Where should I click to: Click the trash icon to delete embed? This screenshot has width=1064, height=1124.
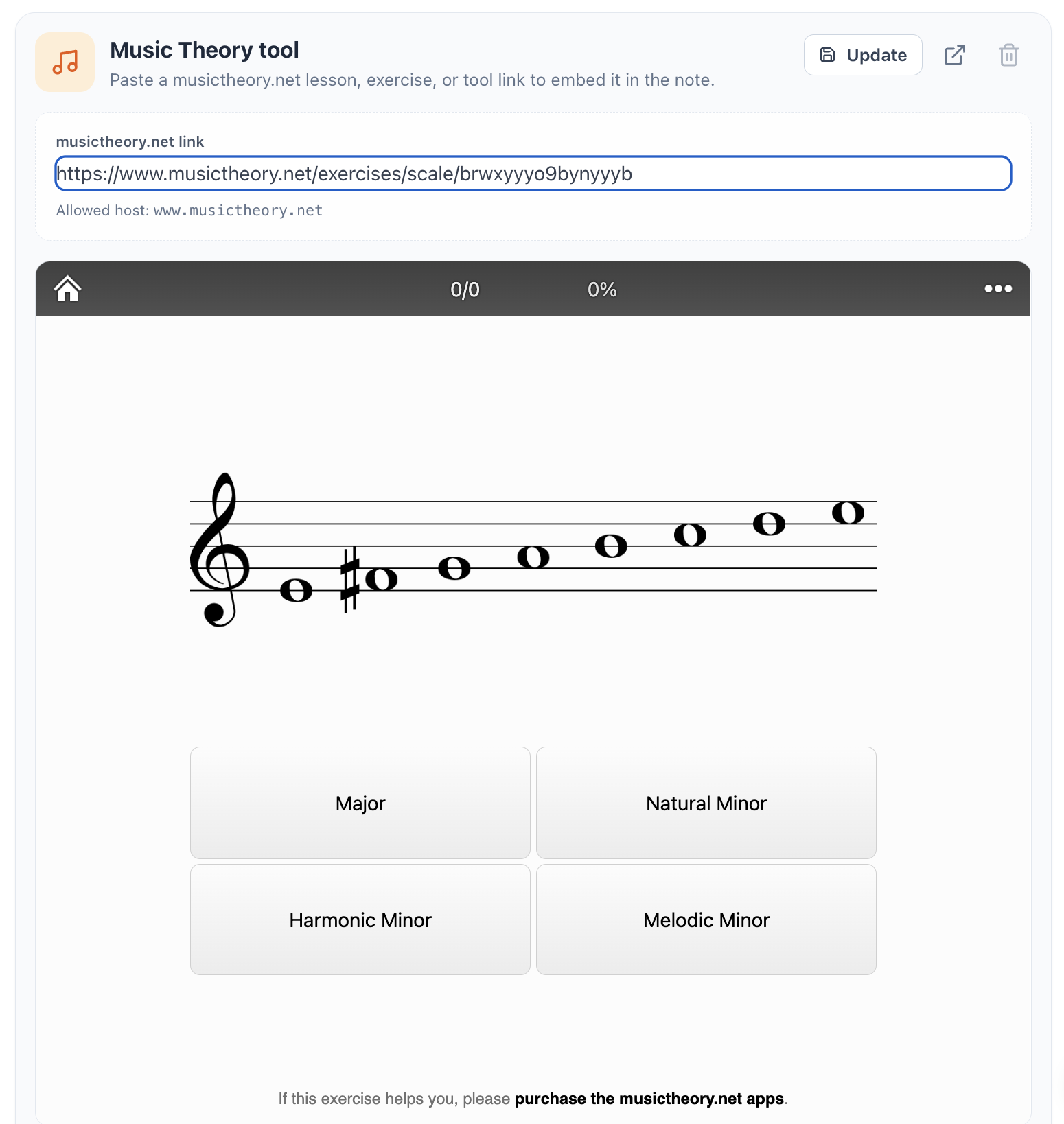[x=1008, y=55]
